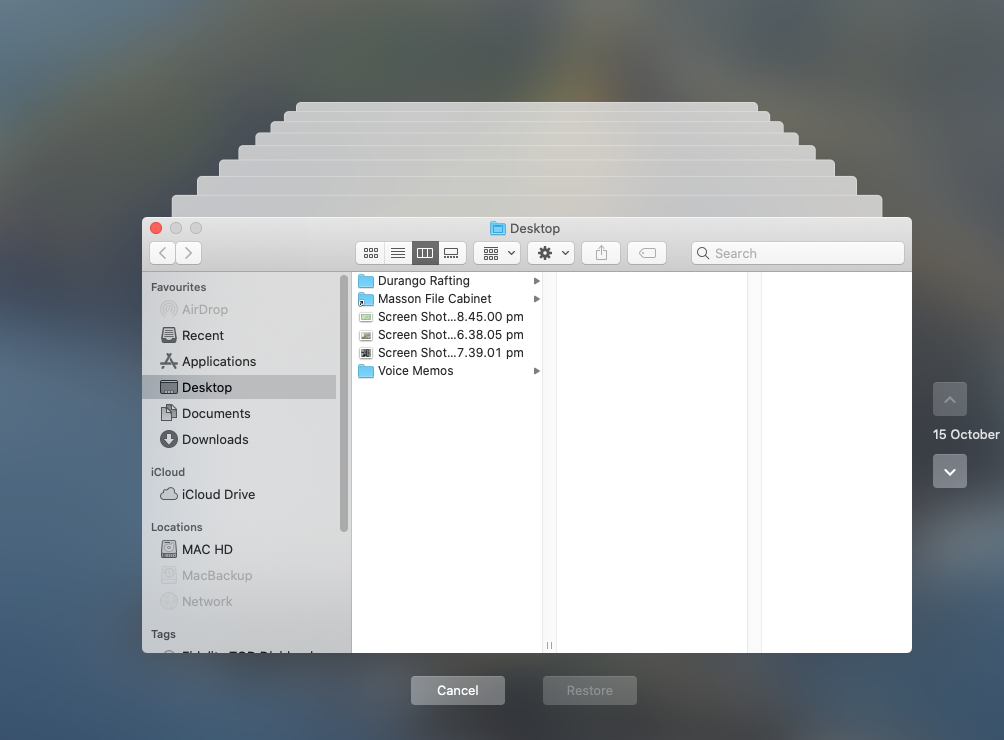Select Screen Shot…7.39.01 pm file
1004x740 pixels.
[x=448, y=353]
